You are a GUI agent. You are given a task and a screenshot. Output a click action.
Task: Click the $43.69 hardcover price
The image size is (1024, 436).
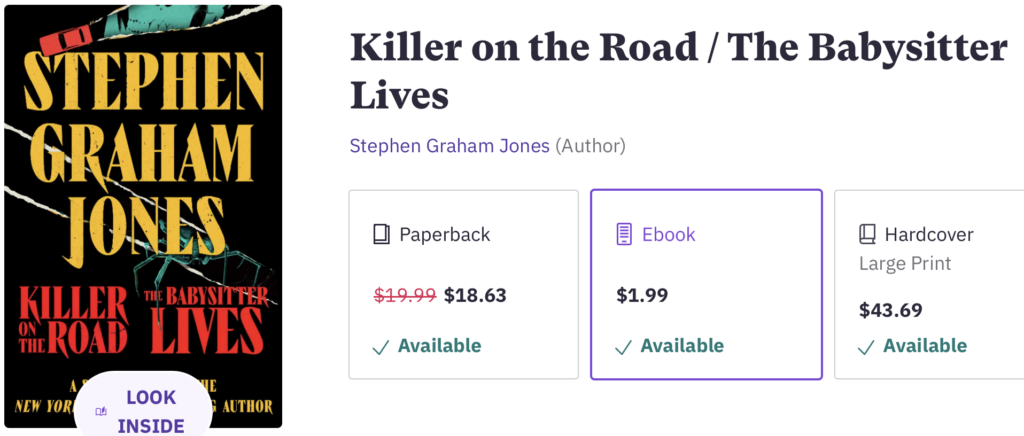pyautogui.click(x=890, y=310)
